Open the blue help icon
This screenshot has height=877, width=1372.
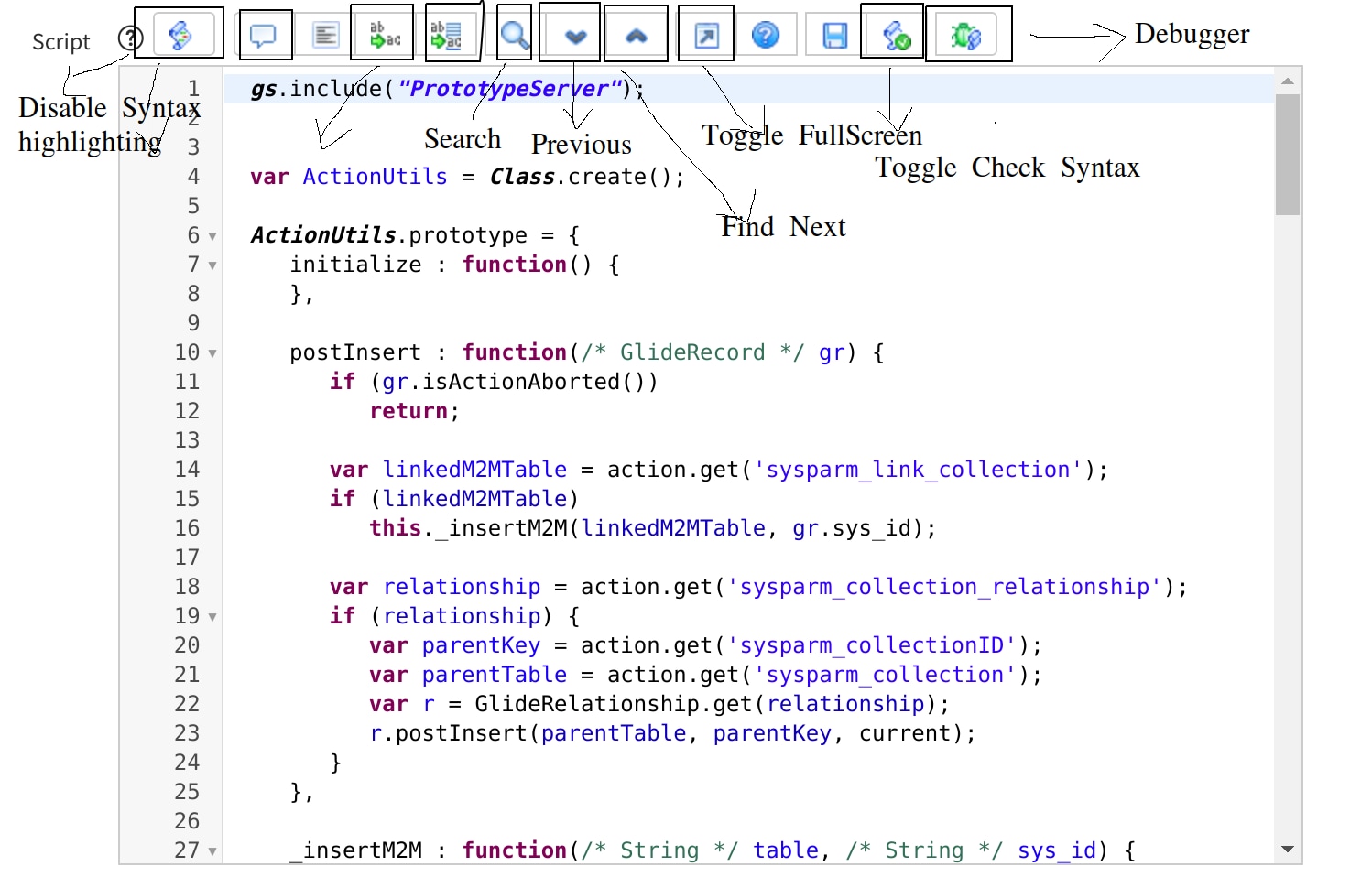click(x=768, y=35)
